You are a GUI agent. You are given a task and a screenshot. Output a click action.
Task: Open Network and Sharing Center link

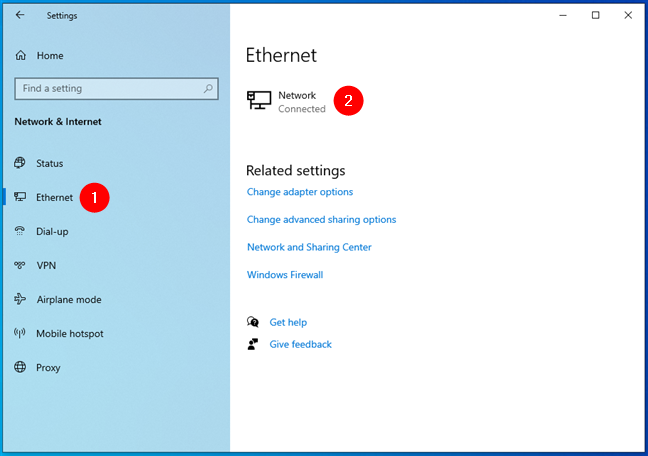pos(309,247)
